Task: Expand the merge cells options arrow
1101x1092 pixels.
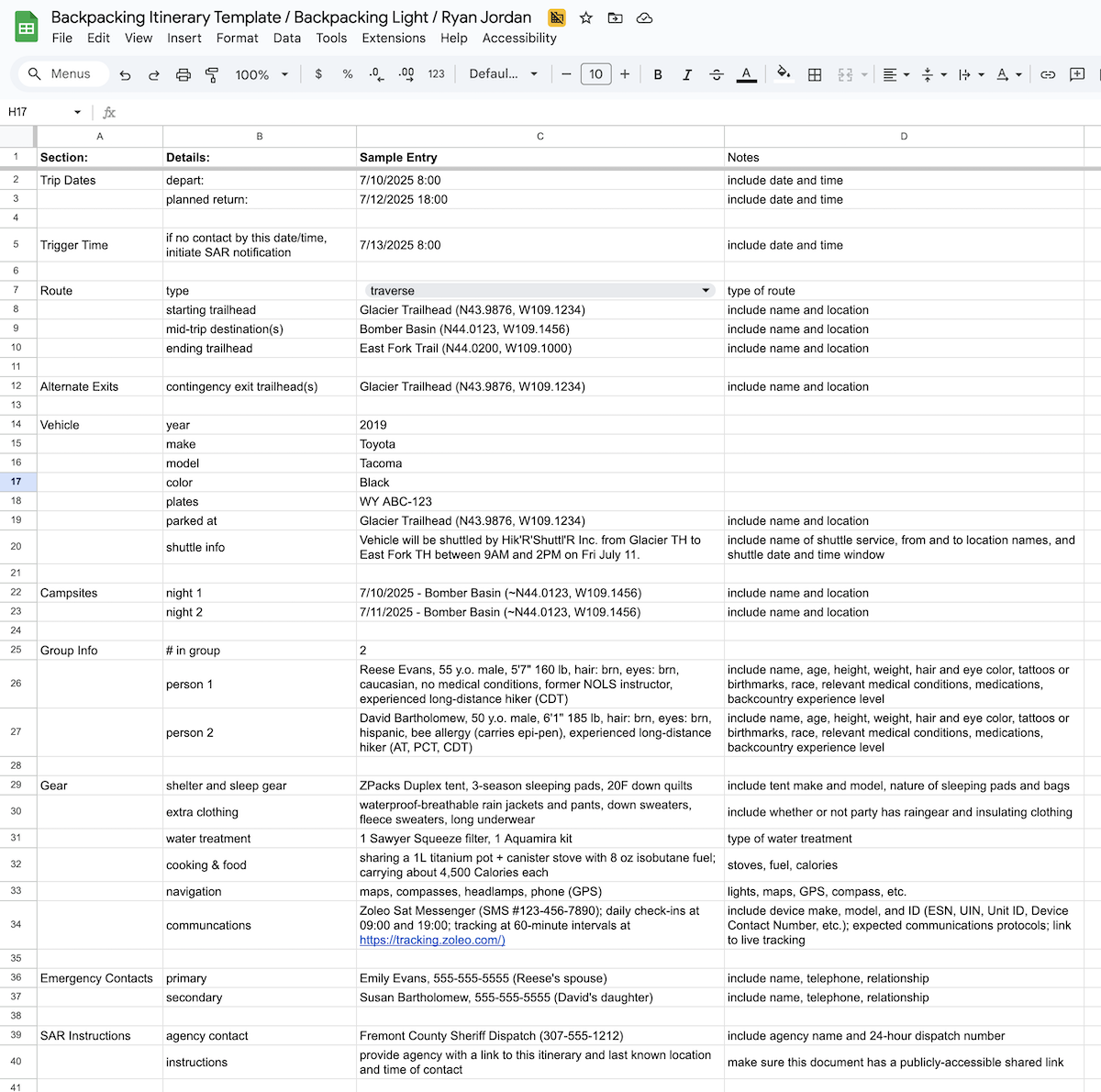Action: click(864, 74)
